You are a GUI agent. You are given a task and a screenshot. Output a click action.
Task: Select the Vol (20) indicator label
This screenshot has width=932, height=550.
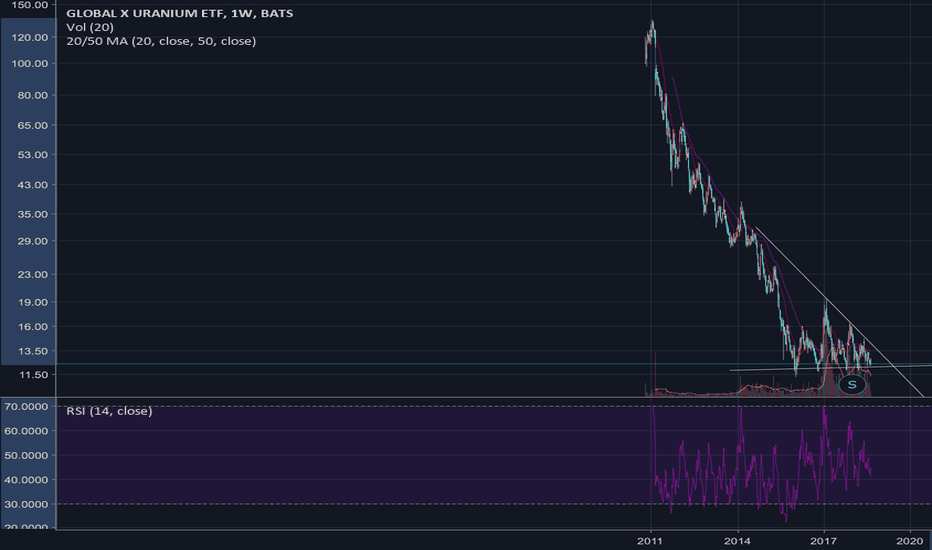[x=90, y=27]
